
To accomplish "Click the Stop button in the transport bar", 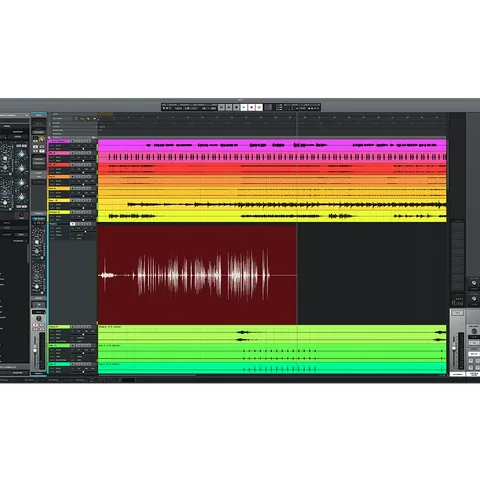I will tap(236, 107).
